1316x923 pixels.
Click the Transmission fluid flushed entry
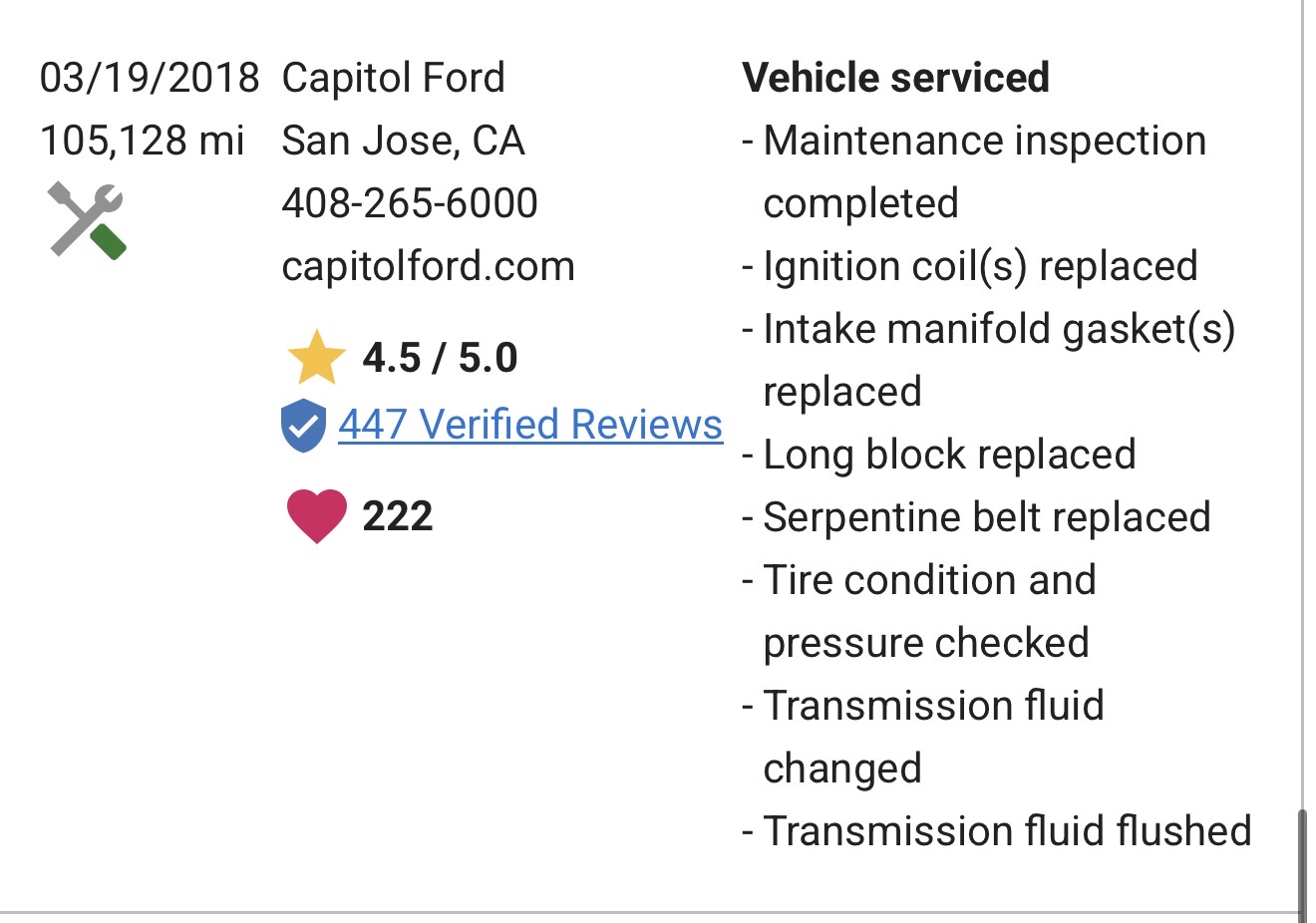pos(1006,831)
